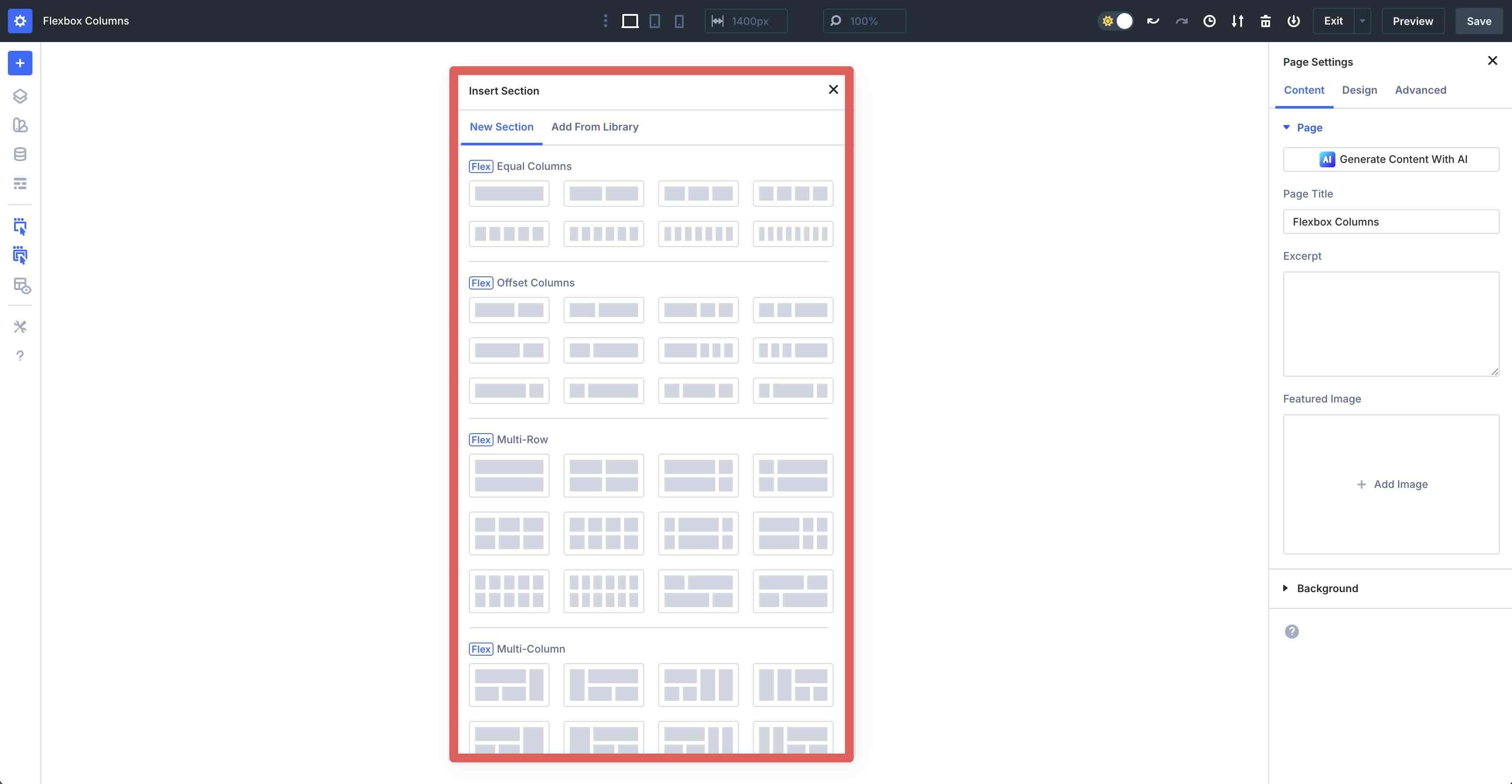Click the Save button
This screenshot has height=784, width=1512.
point(1479,21)
